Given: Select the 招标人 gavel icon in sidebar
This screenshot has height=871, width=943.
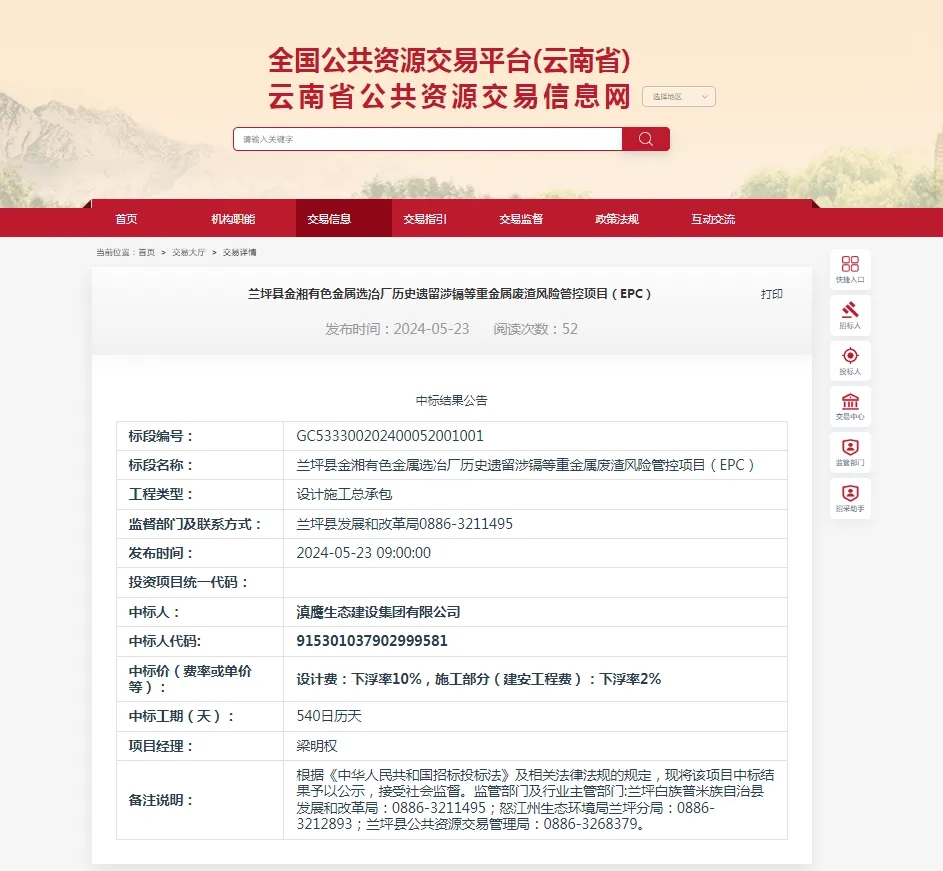Looking at the screenshot, I should coord(849,313).
